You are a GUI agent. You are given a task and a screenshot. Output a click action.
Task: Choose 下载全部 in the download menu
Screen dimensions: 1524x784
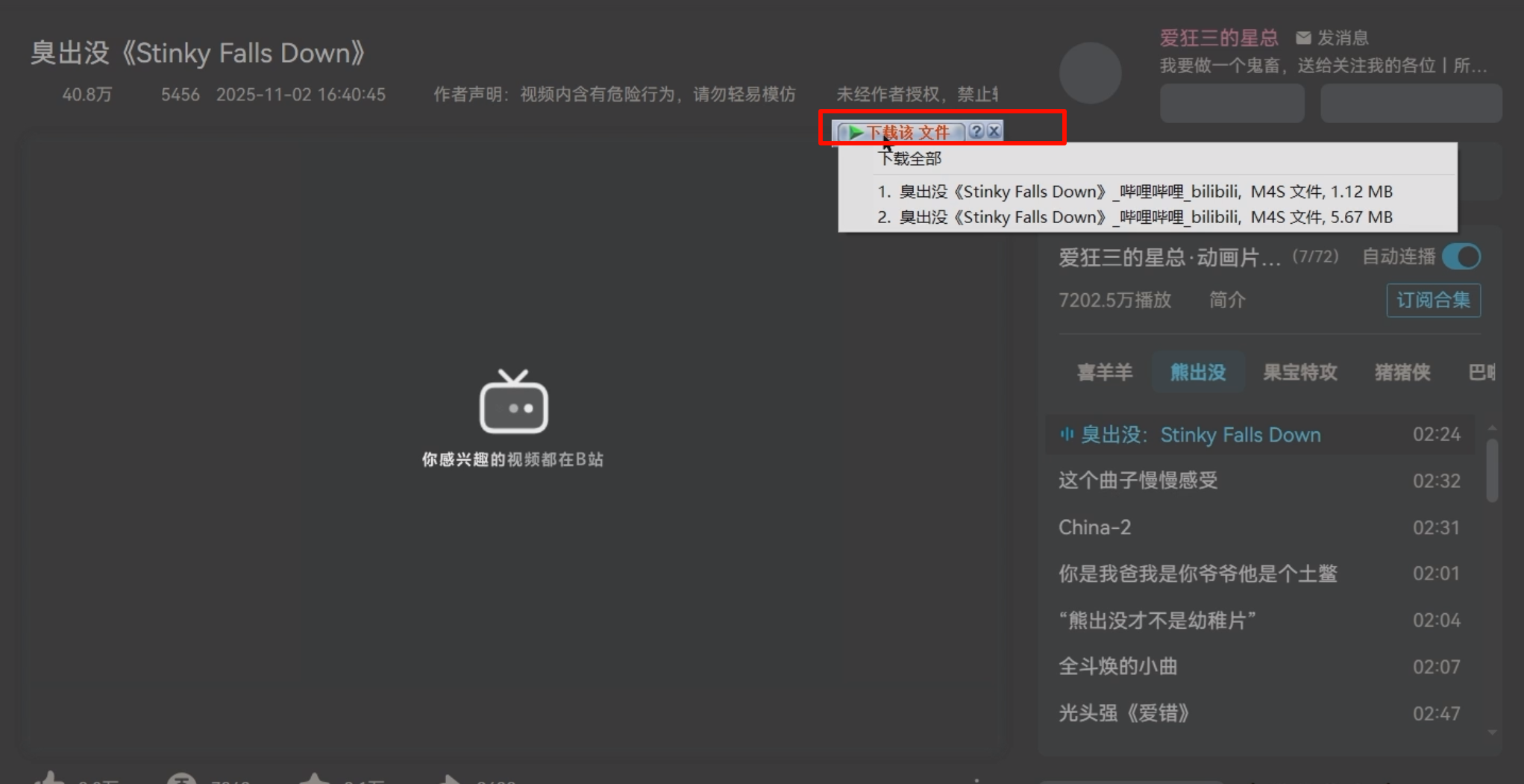point(910,158)
